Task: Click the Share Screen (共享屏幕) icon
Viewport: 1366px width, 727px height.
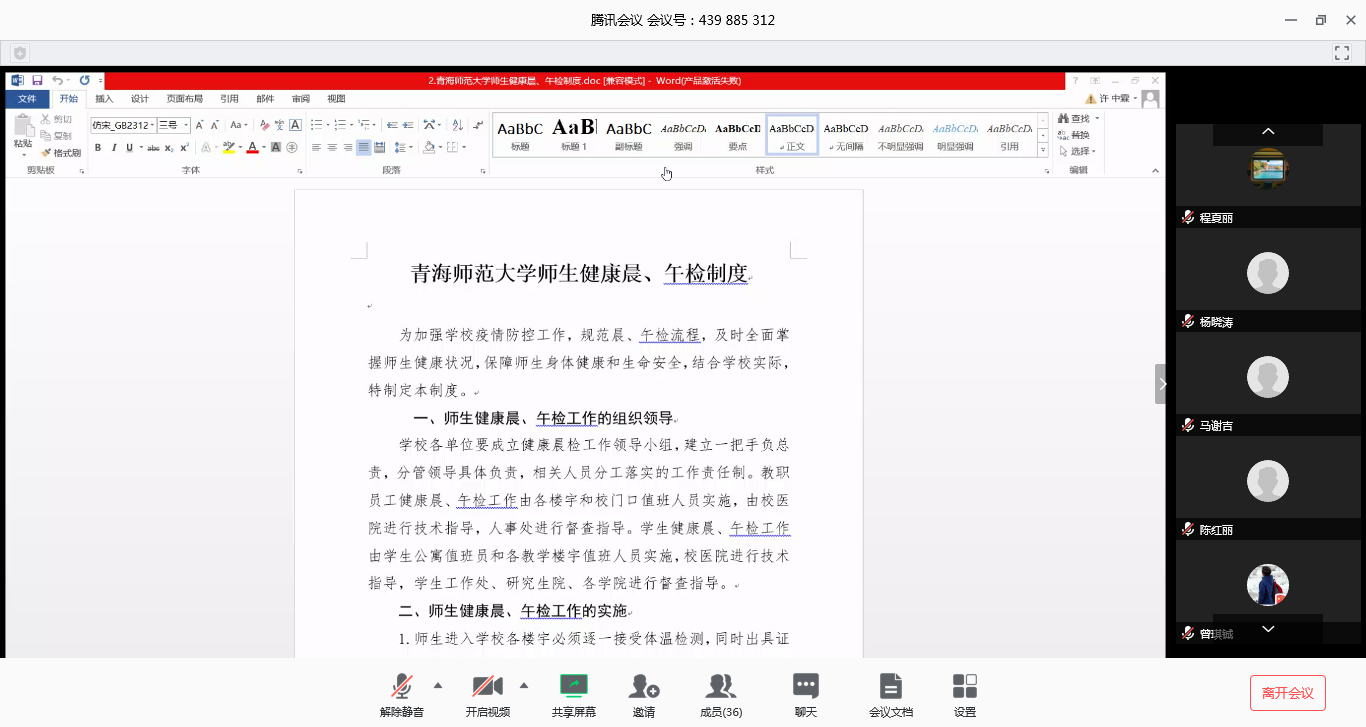Action: 573,686
